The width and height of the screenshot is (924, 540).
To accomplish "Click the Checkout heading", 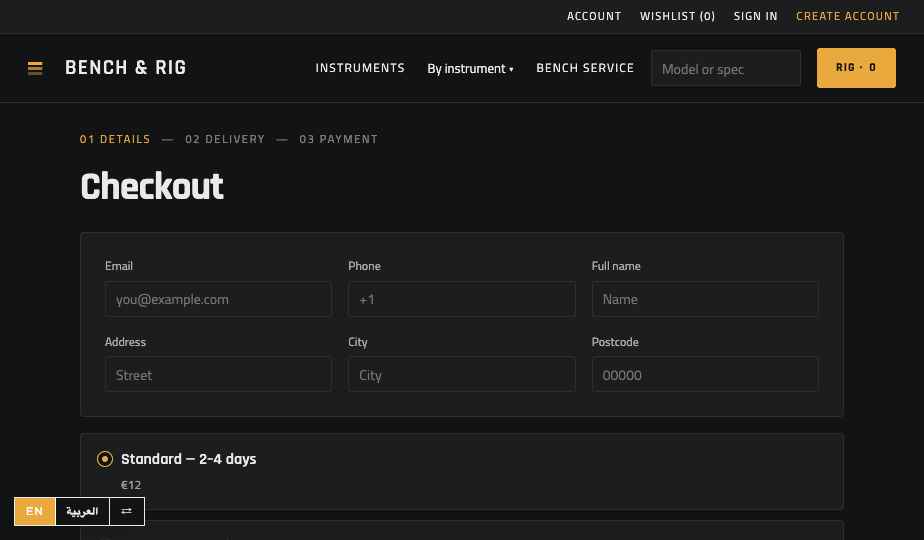I will tap(152, 187).
